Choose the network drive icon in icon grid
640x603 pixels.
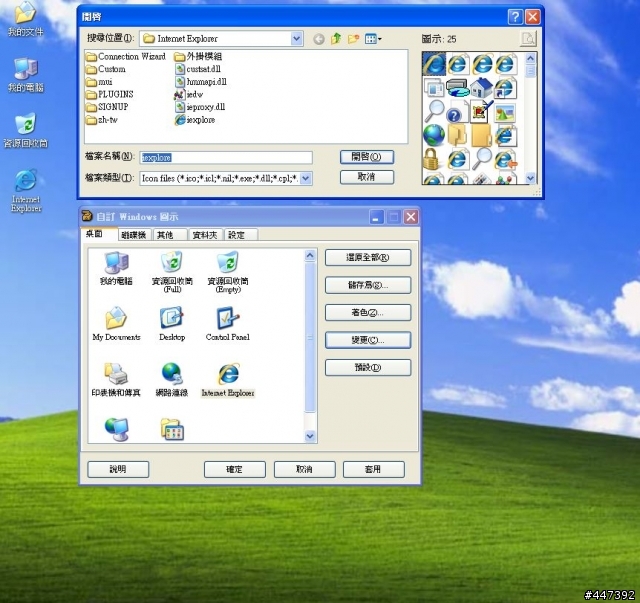pos(457,88)
